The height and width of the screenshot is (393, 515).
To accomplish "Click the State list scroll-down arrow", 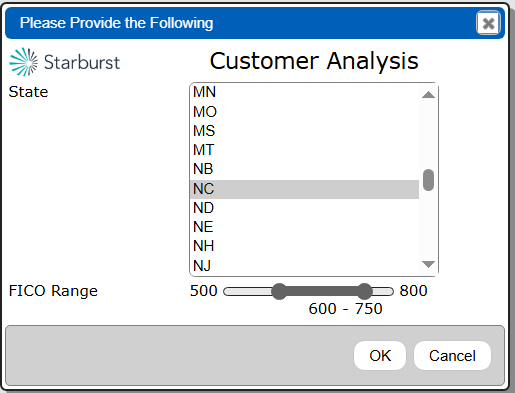I will (x=428, y=264).
